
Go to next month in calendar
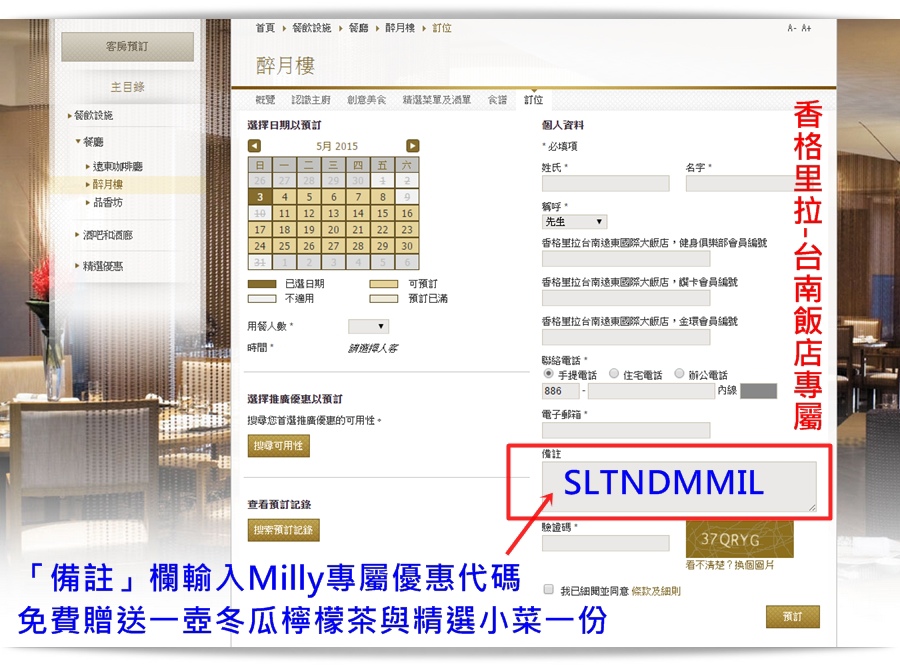[412, 146]
